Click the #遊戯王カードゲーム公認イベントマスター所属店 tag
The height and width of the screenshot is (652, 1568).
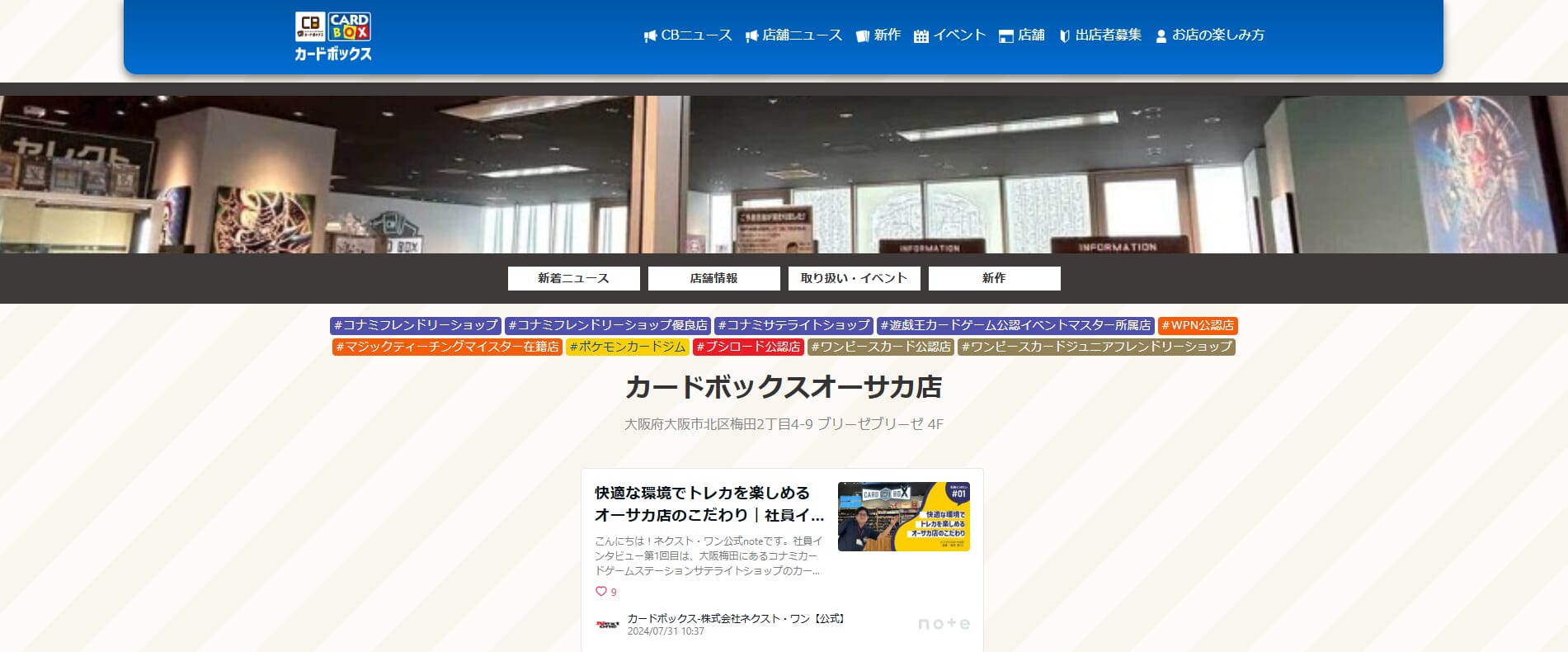(1016, 325)
